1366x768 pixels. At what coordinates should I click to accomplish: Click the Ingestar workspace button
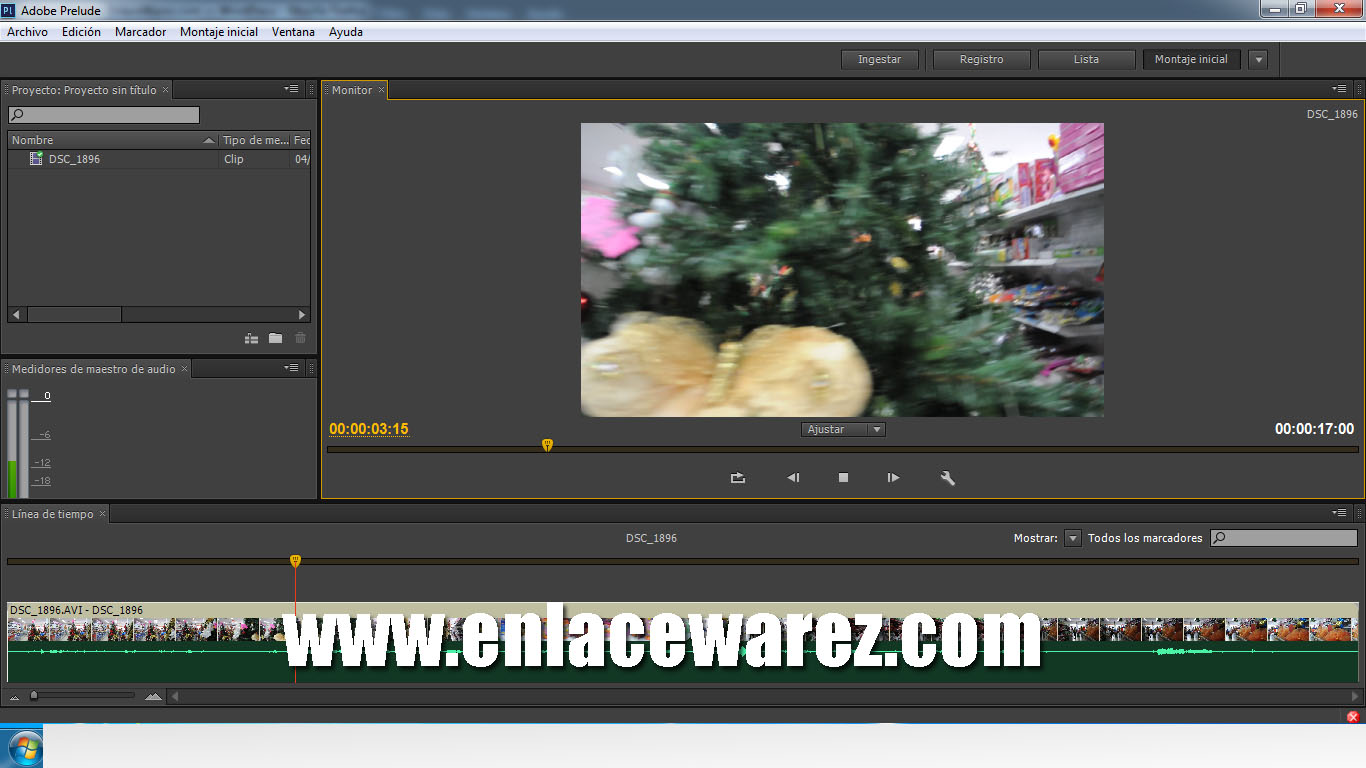point(879,60)
